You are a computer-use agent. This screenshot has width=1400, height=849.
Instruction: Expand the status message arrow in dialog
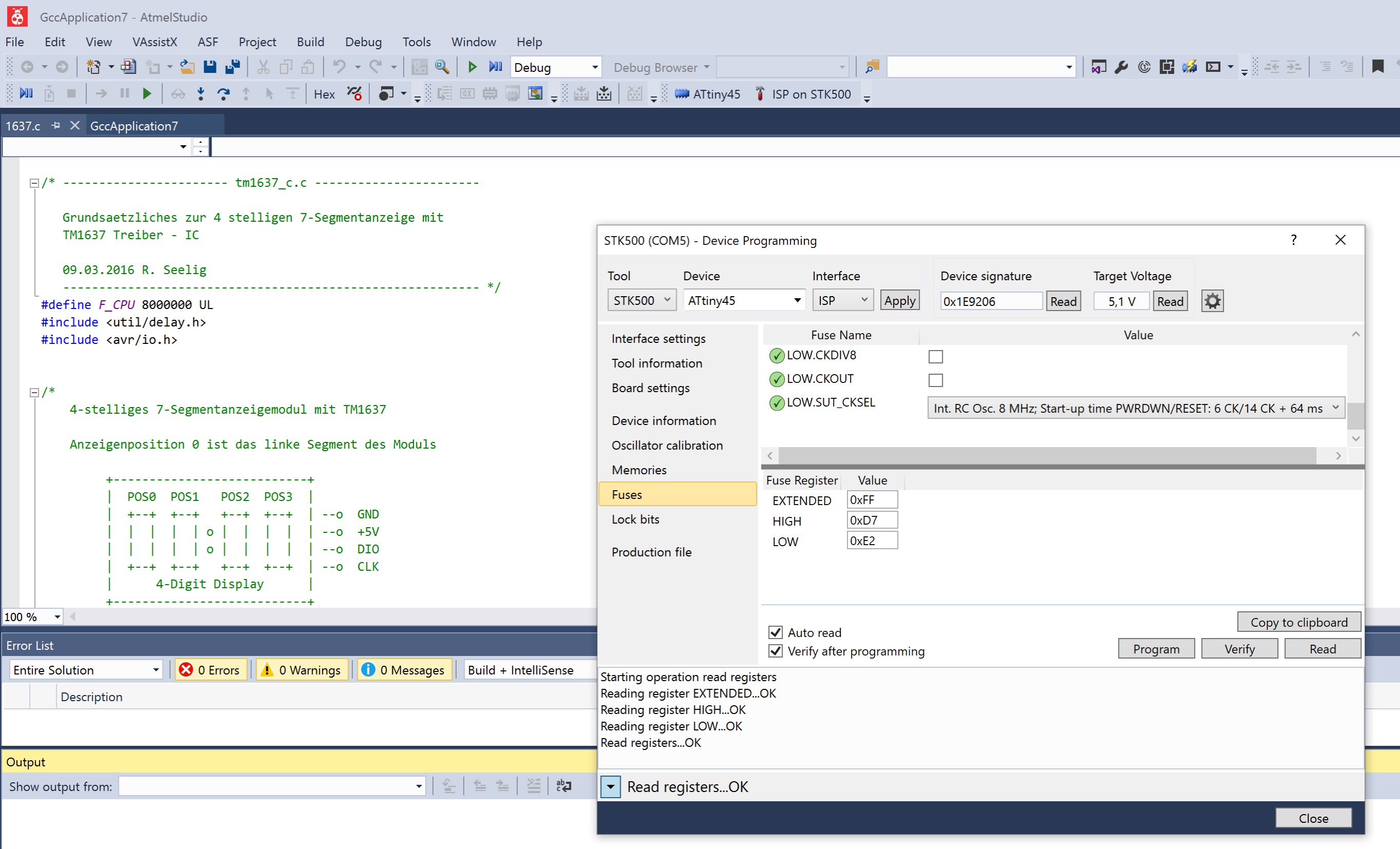[x=610, y=786]
